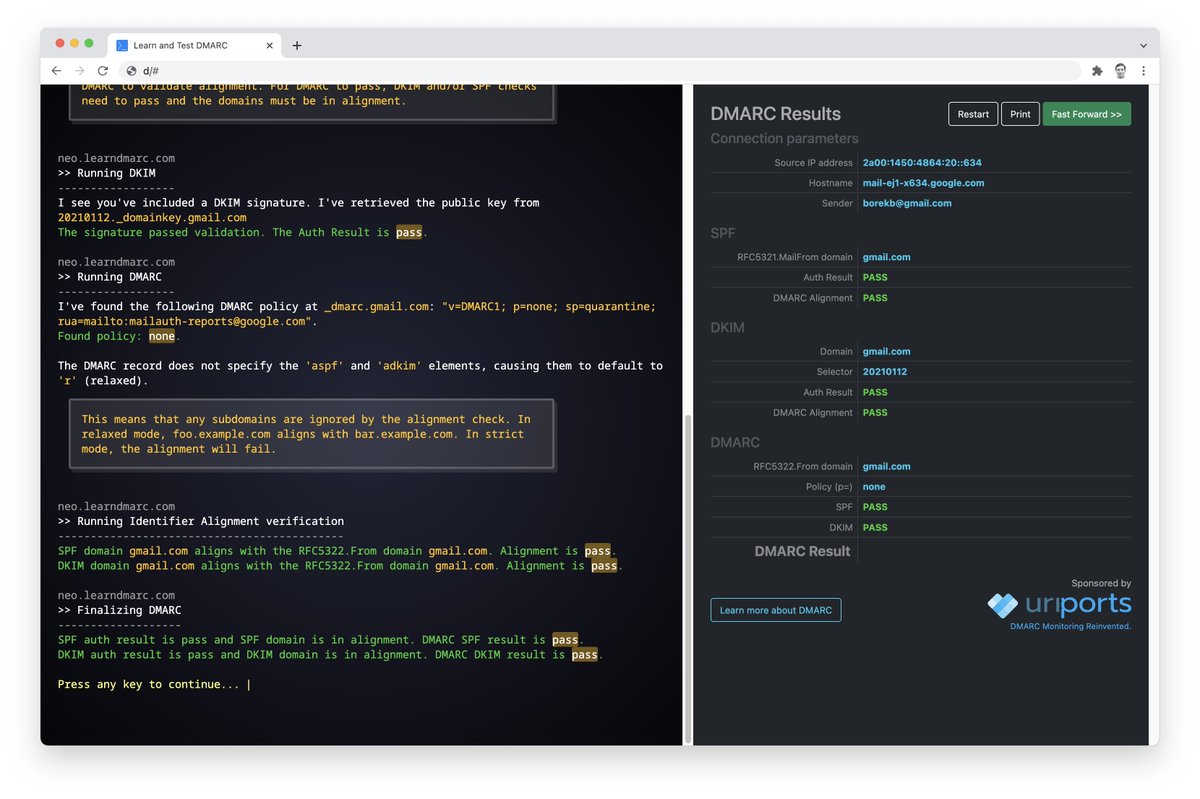
Task: Click the Print button
Action: click(x=1020, y=114)
